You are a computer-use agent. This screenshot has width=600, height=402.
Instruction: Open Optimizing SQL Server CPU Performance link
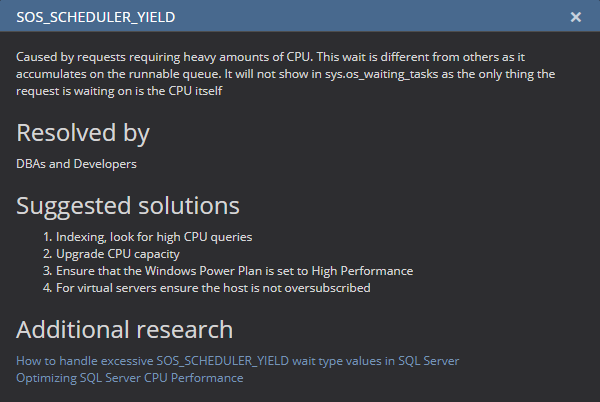point(130,378)
